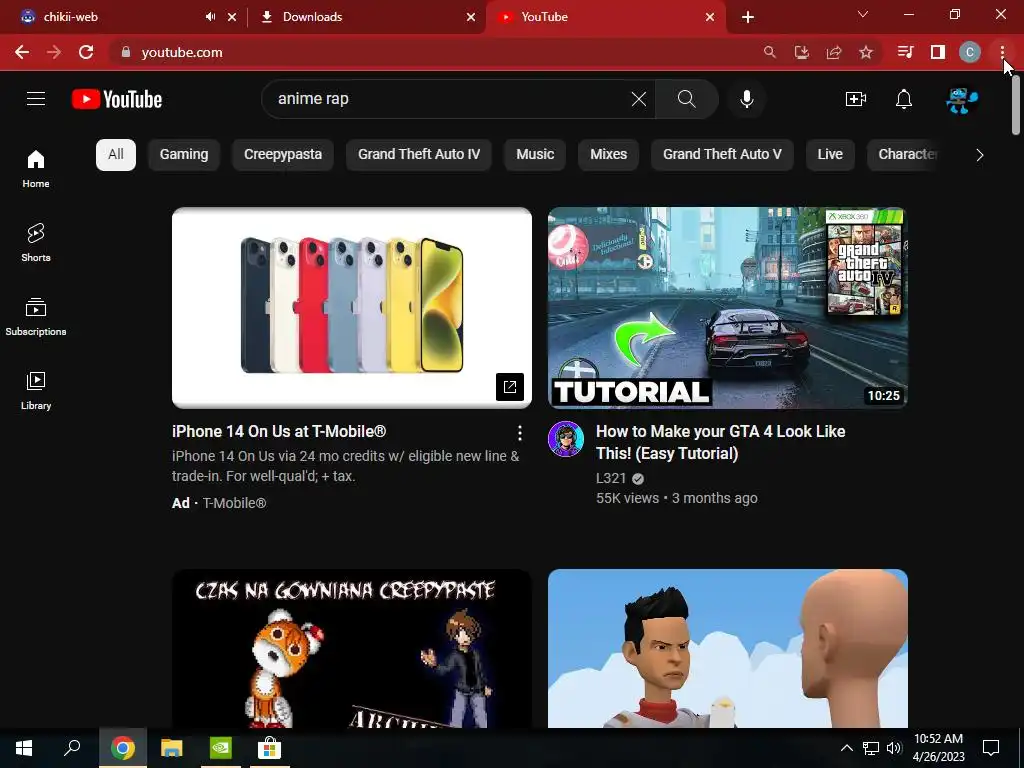This screenshot has width=1024, height=768.
Task: Select the Grand Theft Auto IV chip
Action: (419, 155)
